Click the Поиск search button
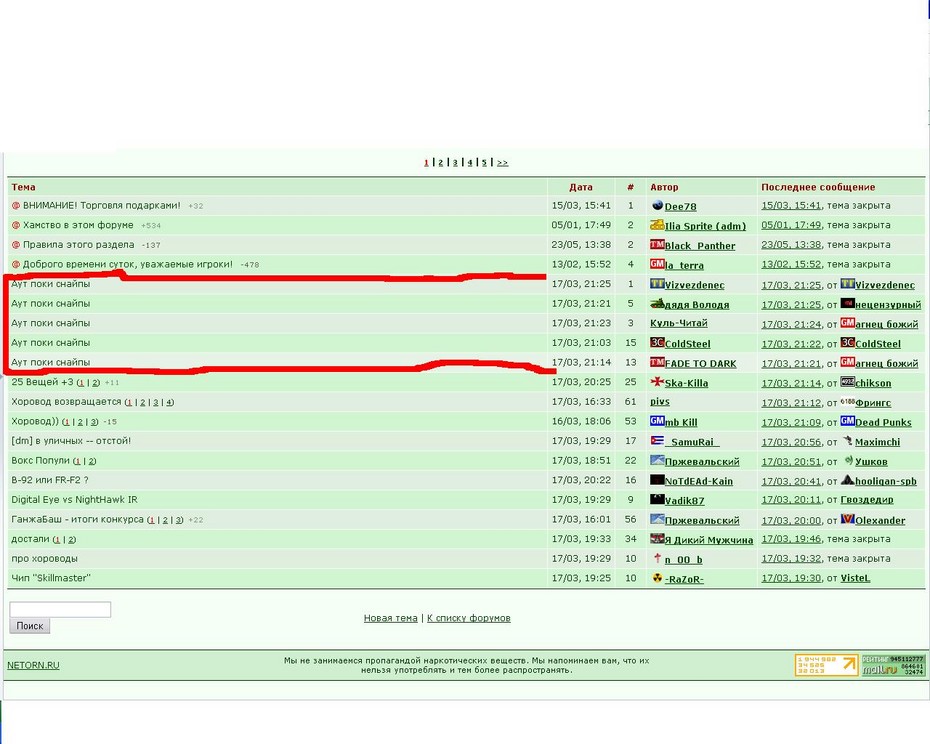 pos(30,626)
